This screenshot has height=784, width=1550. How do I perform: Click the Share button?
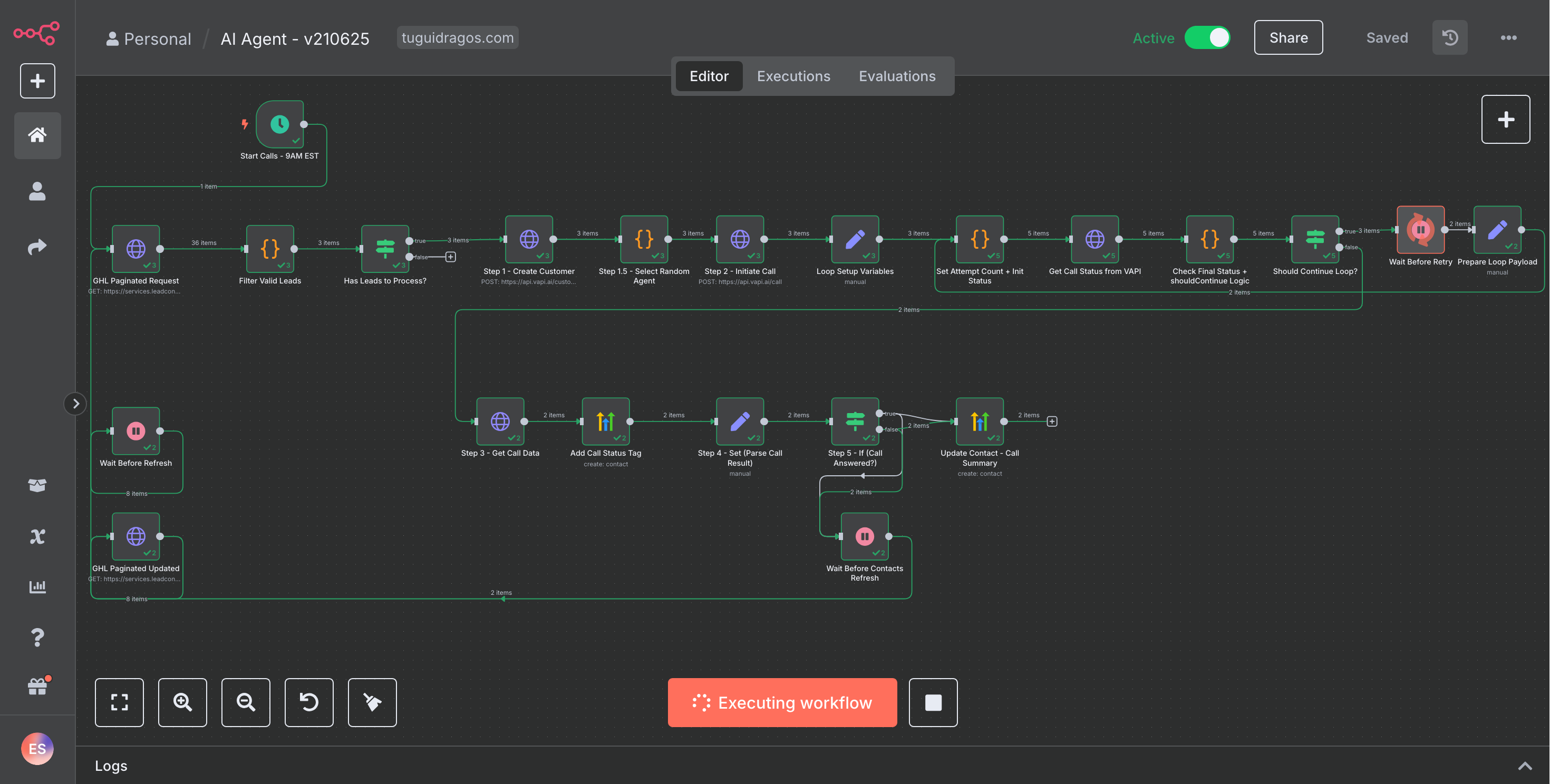pyautogui.click(x=1289, y=37)
